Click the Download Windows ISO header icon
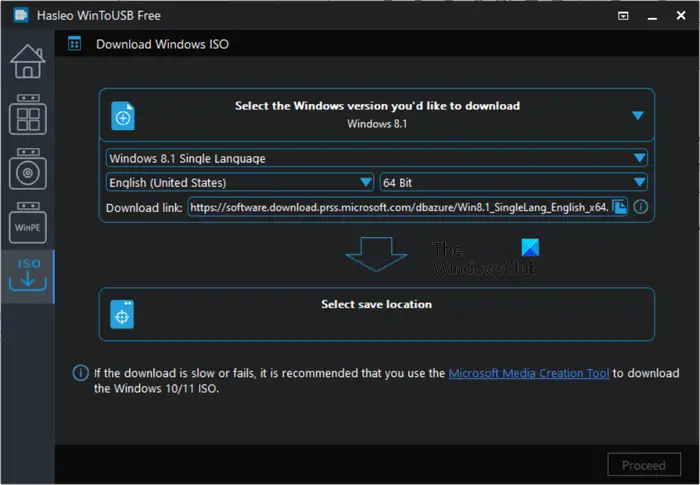Image resolution: width=700 pixels, height=485 pixels. tap(75, 44)
